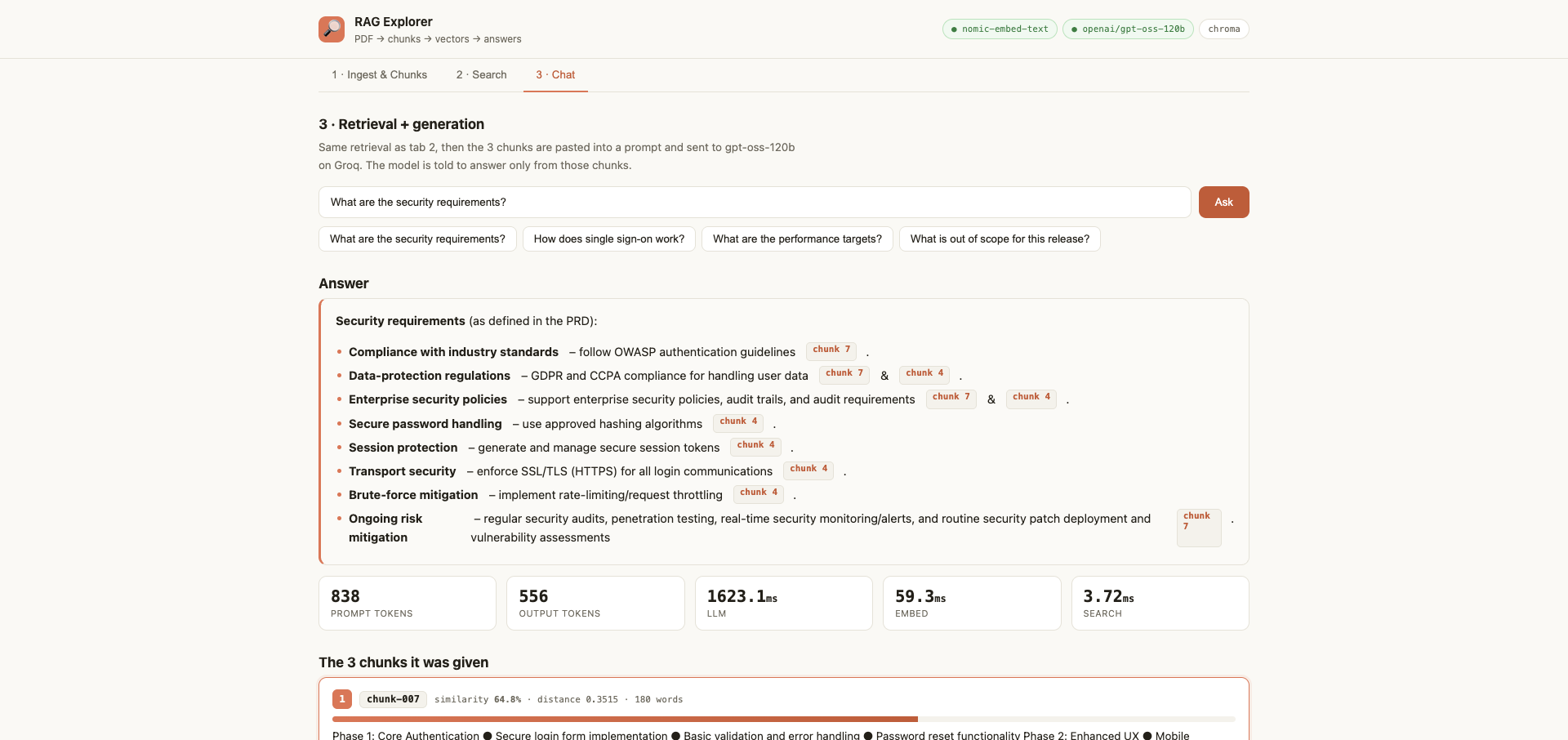Click the 3.72ms search stat card
Screen dimensions: 1568x740
click(1160, 603)
